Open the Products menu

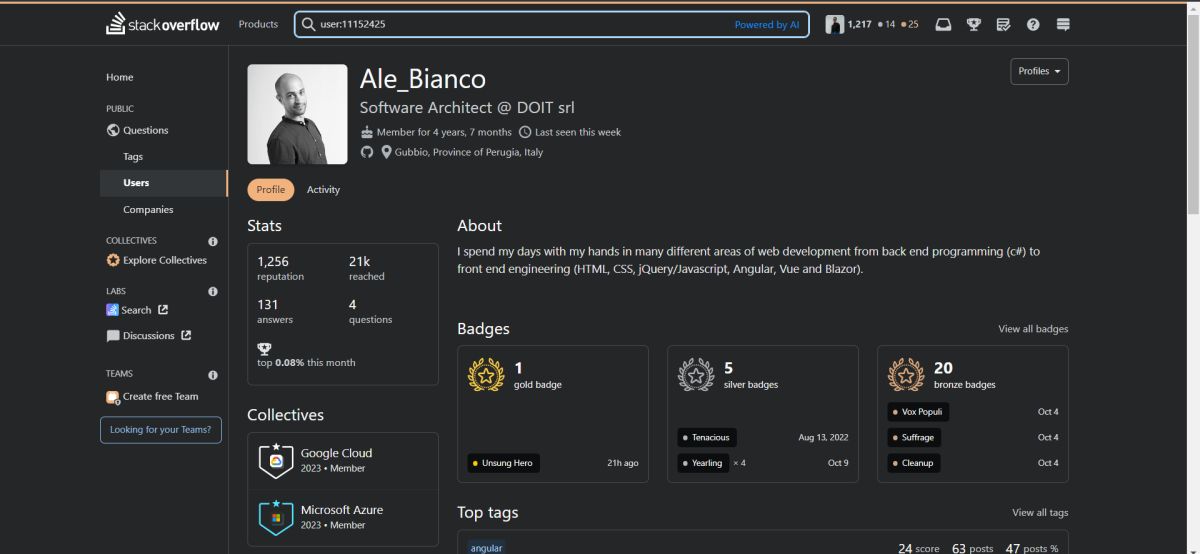click(x=258, y=24)
